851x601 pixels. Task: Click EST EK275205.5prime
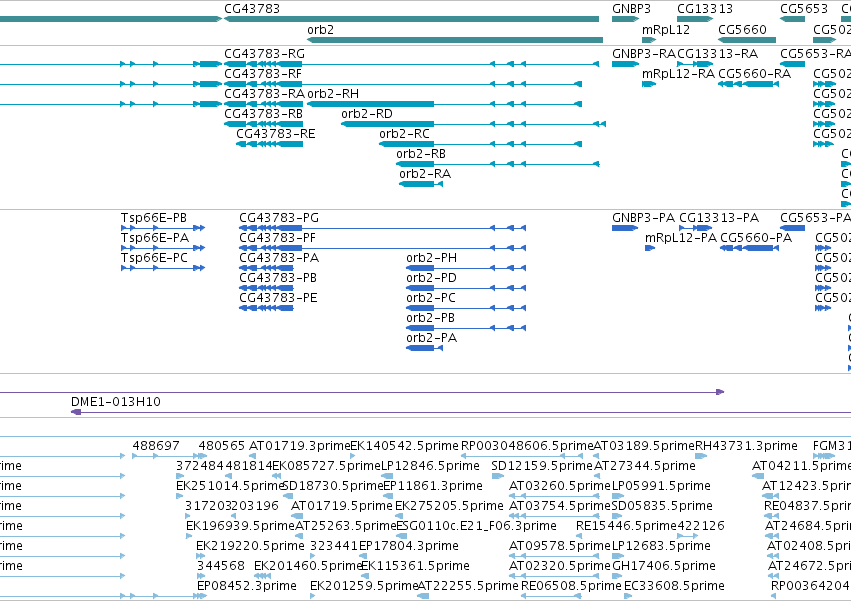click(449, 506)
